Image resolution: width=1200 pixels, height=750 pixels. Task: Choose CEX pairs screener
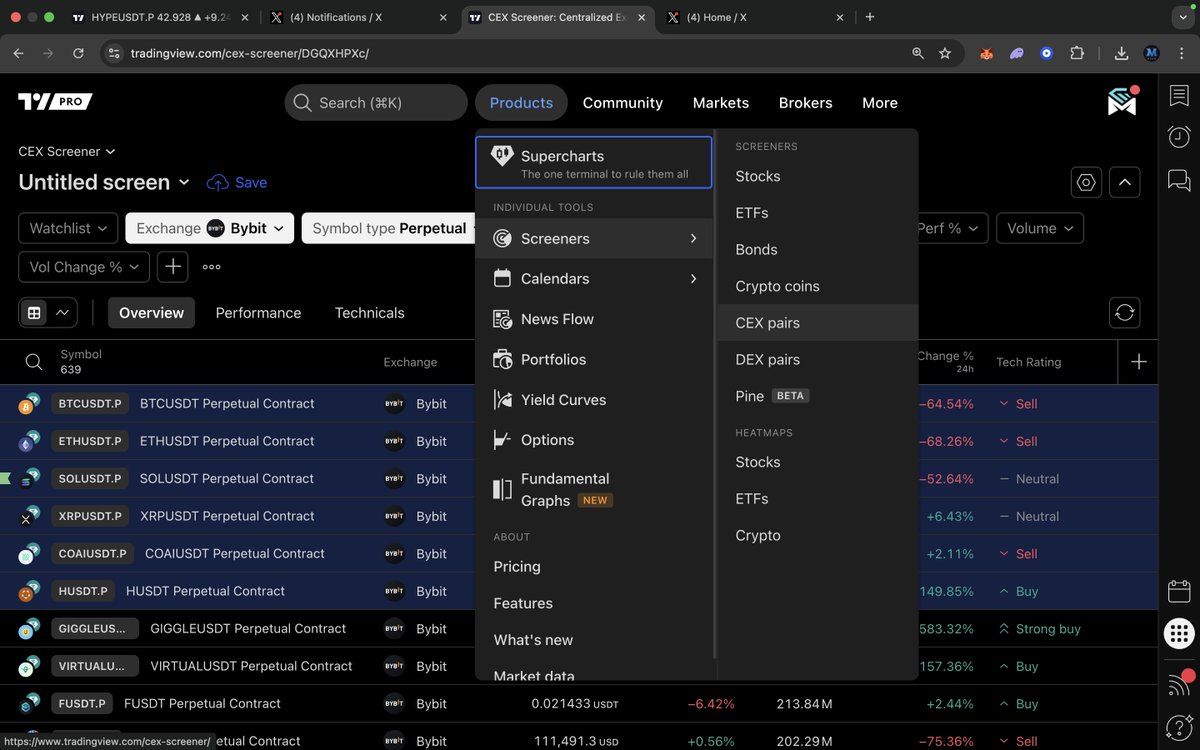[x=818, y=323]
